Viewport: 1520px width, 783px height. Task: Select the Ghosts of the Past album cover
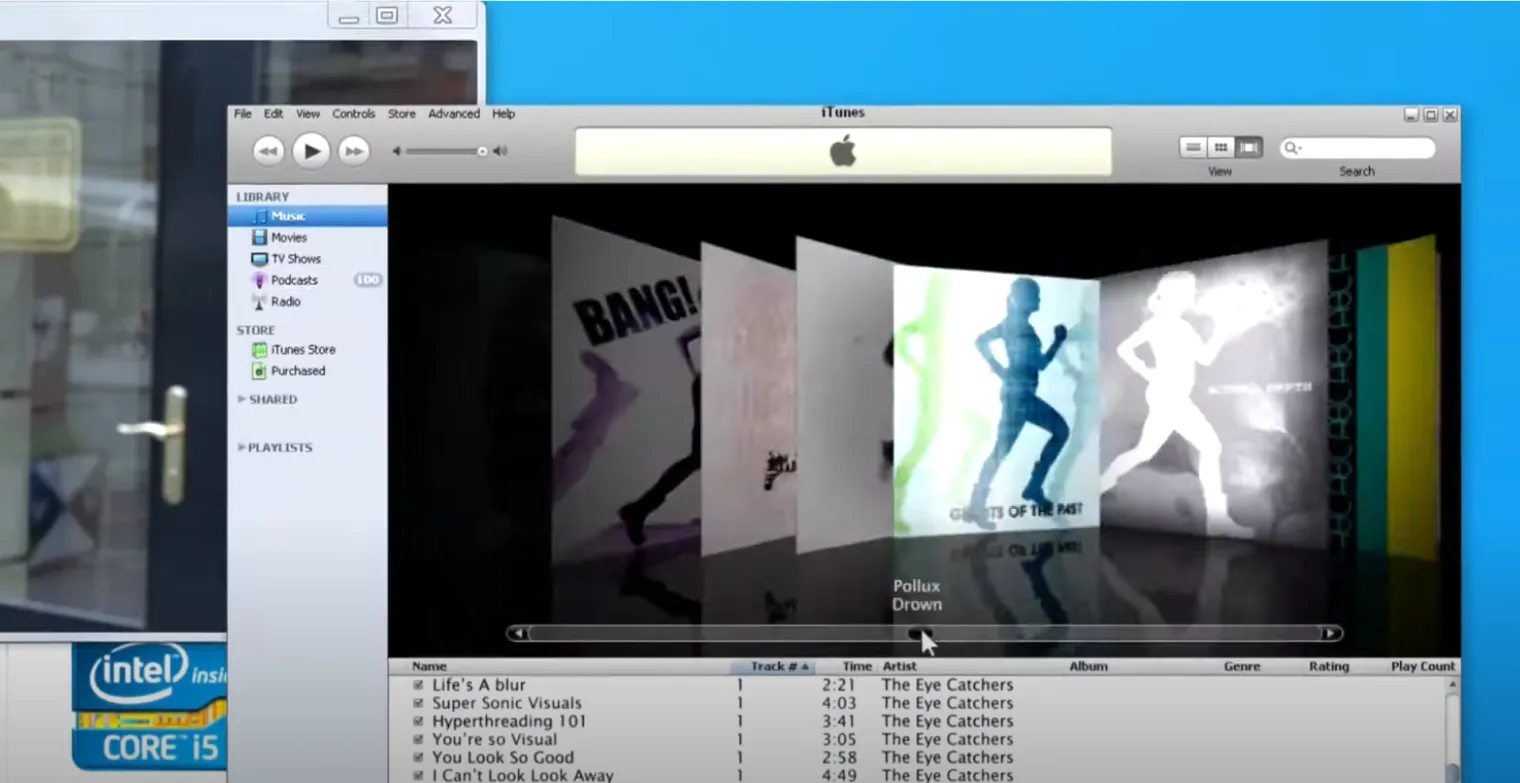click(x=996, y=401)
